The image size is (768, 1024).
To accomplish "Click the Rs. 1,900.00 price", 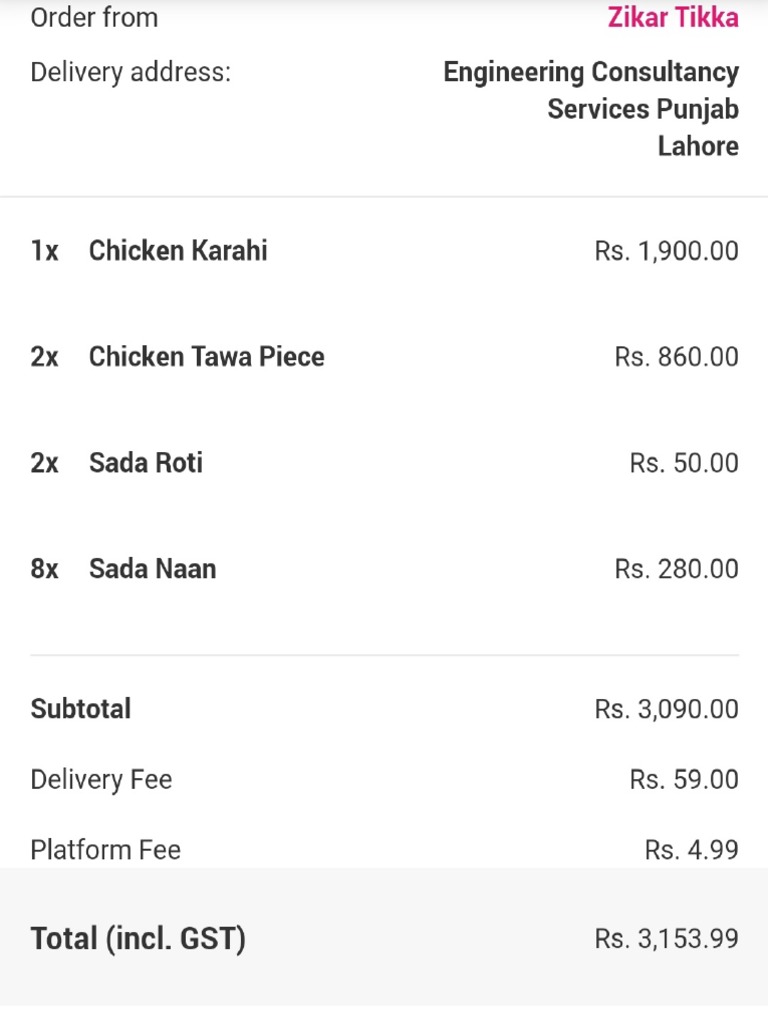I will [666, 250].
